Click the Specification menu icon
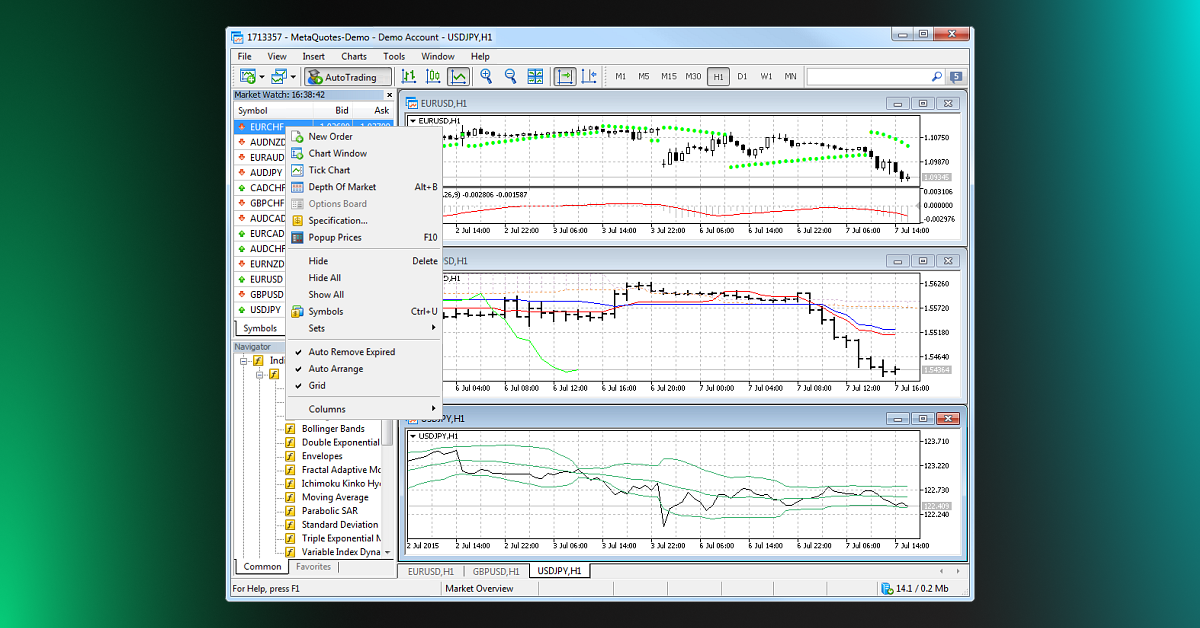This screenshot has height=628, width=1200. [x=297, y=221]
